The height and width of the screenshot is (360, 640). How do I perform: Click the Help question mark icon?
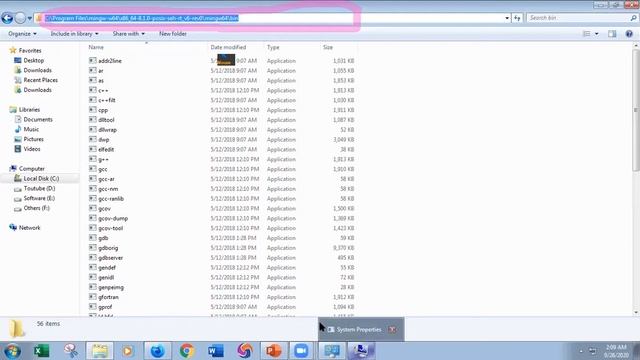point(629,34)
